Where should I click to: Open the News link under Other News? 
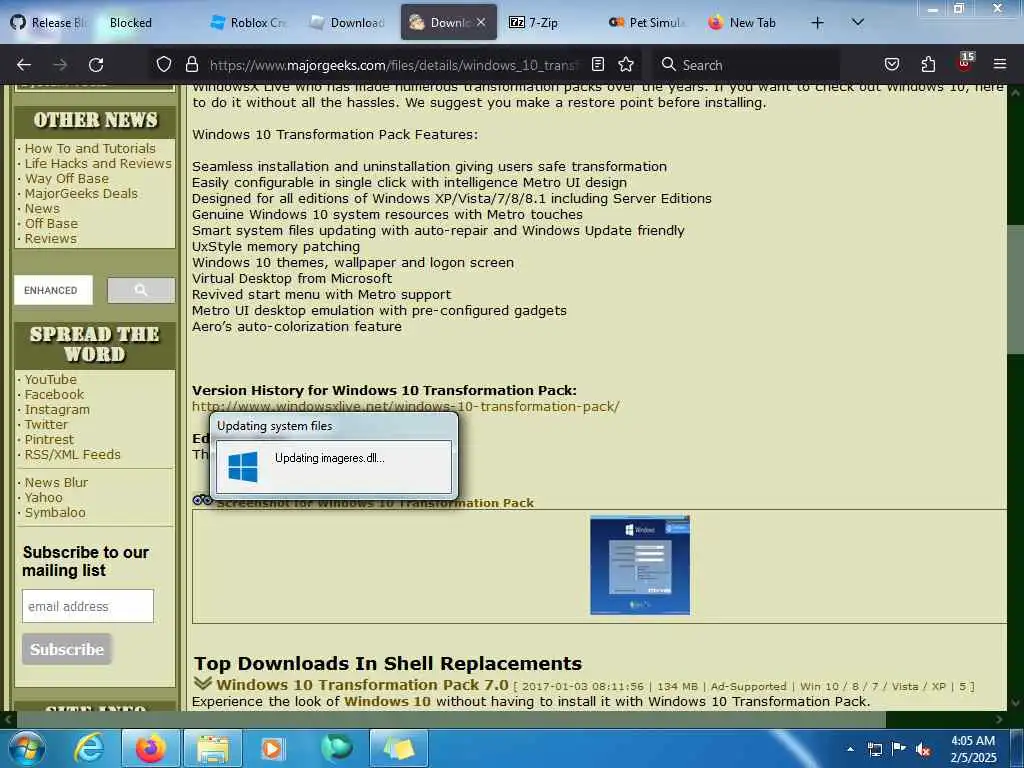pos(42,208)
